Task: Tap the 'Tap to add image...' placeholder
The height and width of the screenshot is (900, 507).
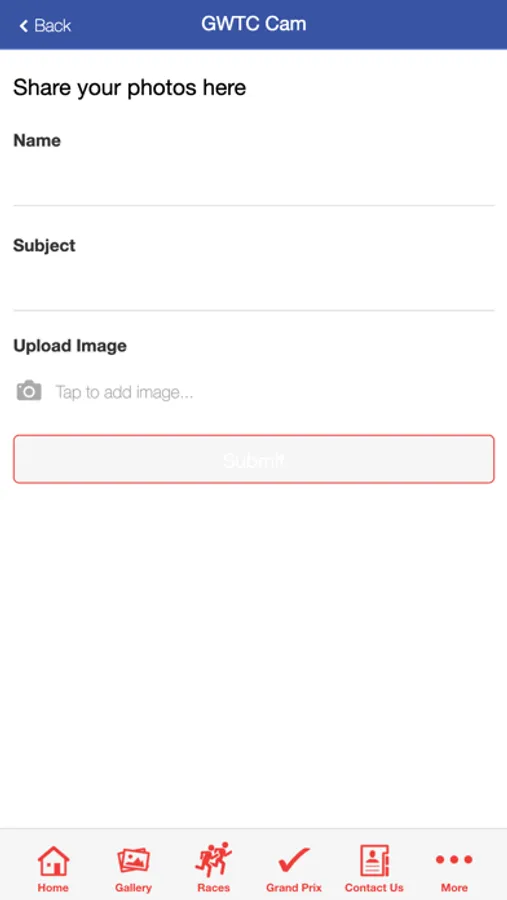Action: coord(124,393)
